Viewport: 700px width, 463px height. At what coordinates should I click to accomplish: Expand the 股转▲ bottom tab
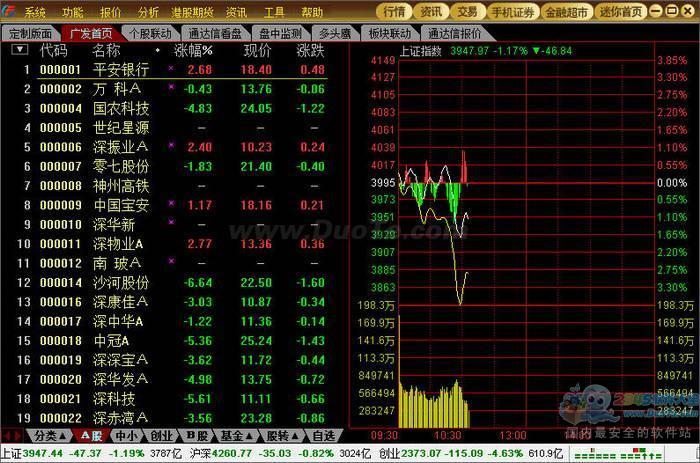282,436
